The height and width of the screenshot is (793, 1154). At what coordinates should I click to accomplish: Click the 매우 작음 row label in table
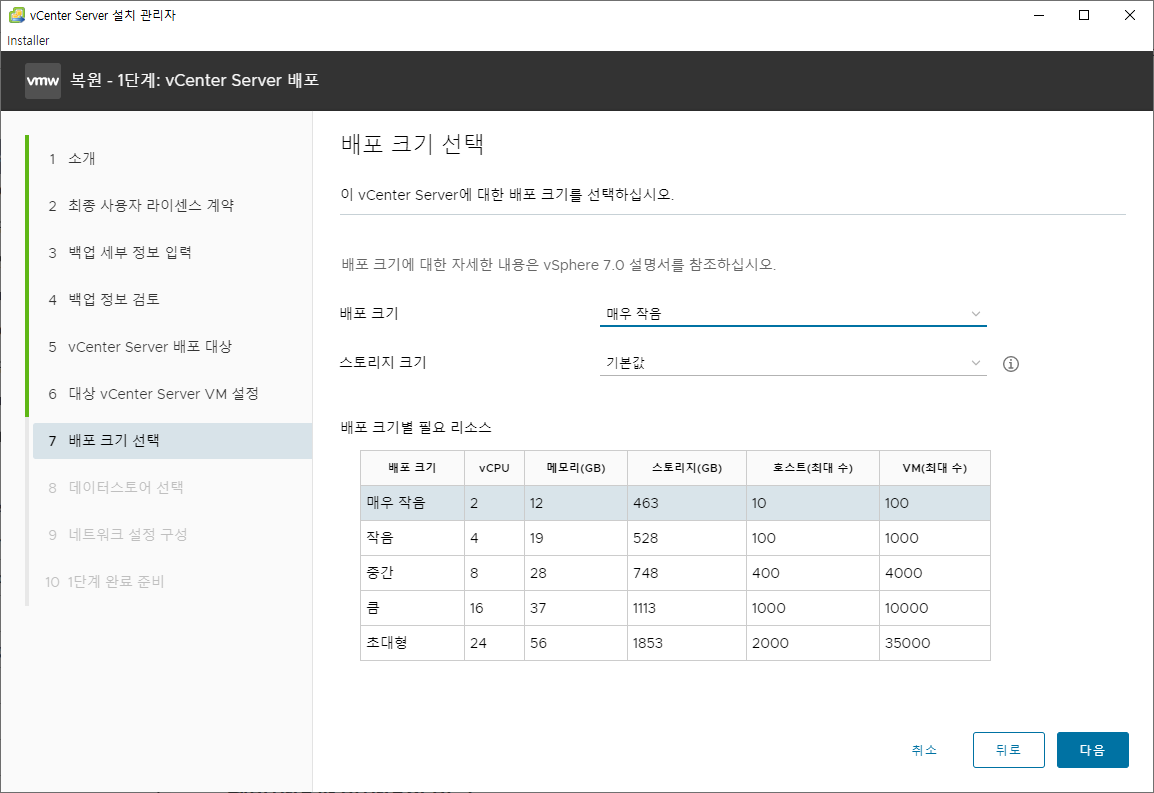click(396, 503)
